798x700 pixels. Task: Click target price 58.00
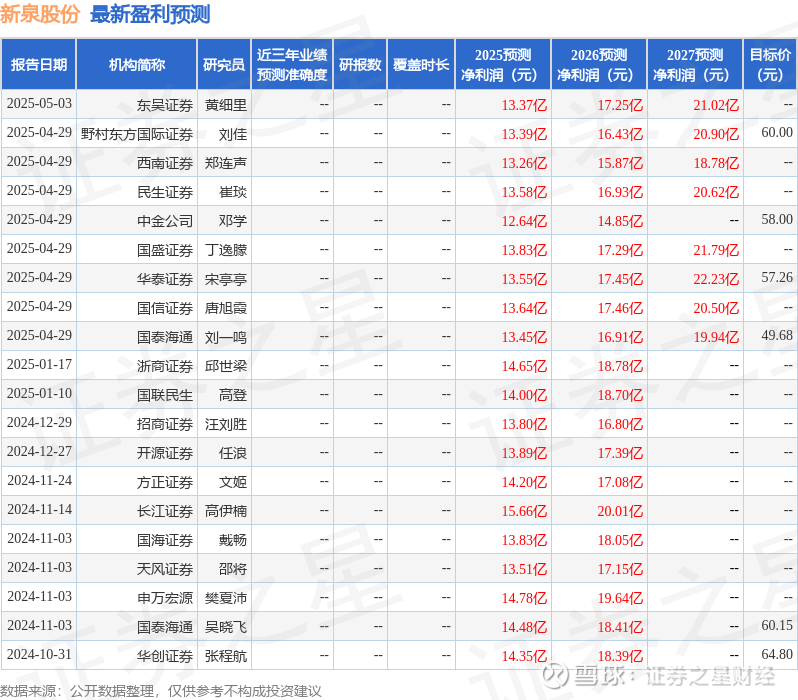tap(777, 219)
